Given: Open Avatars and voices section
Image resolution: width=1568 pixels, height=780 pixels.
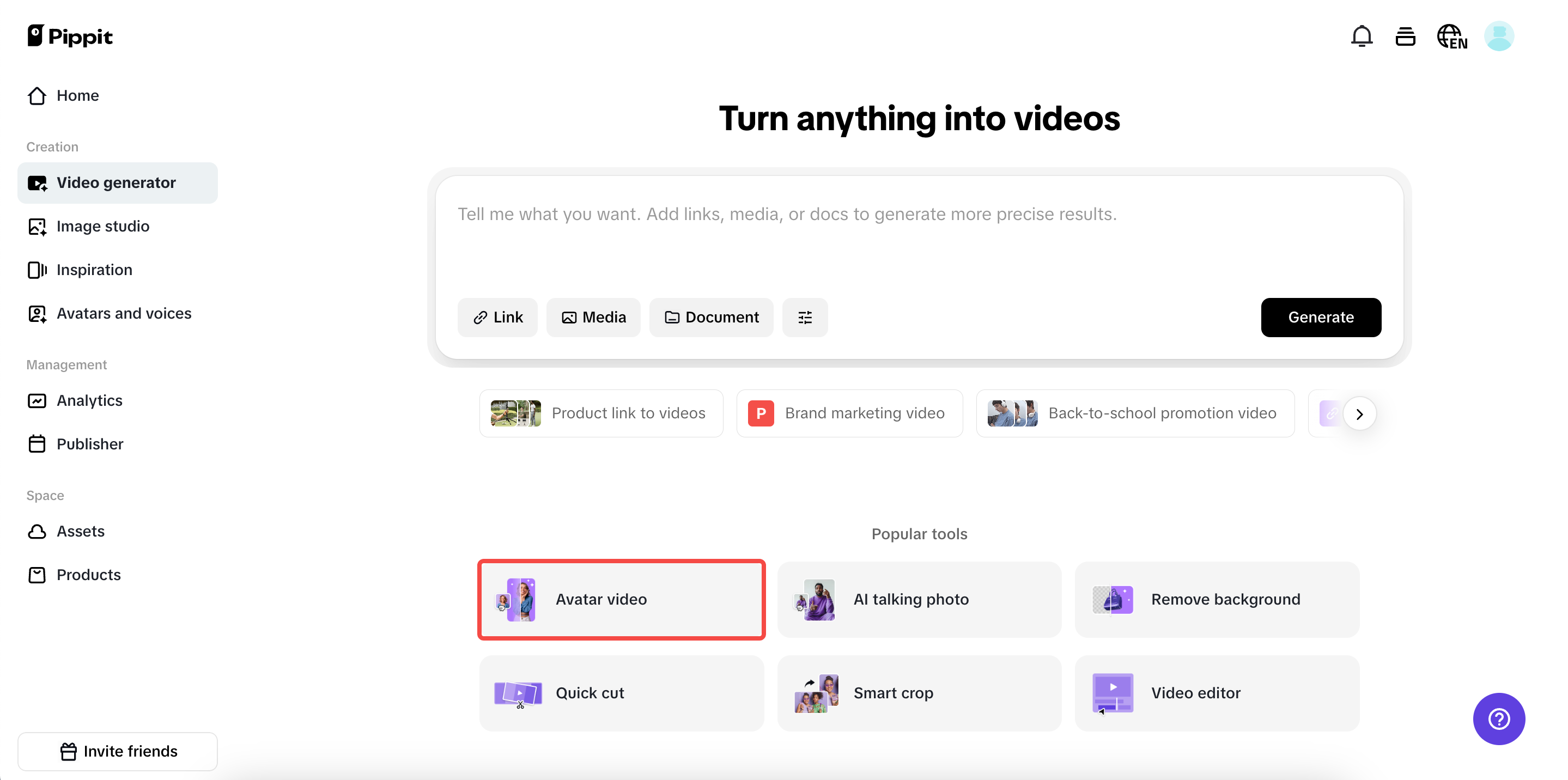Looking at the screenshot, I should [x=124, y=313].
